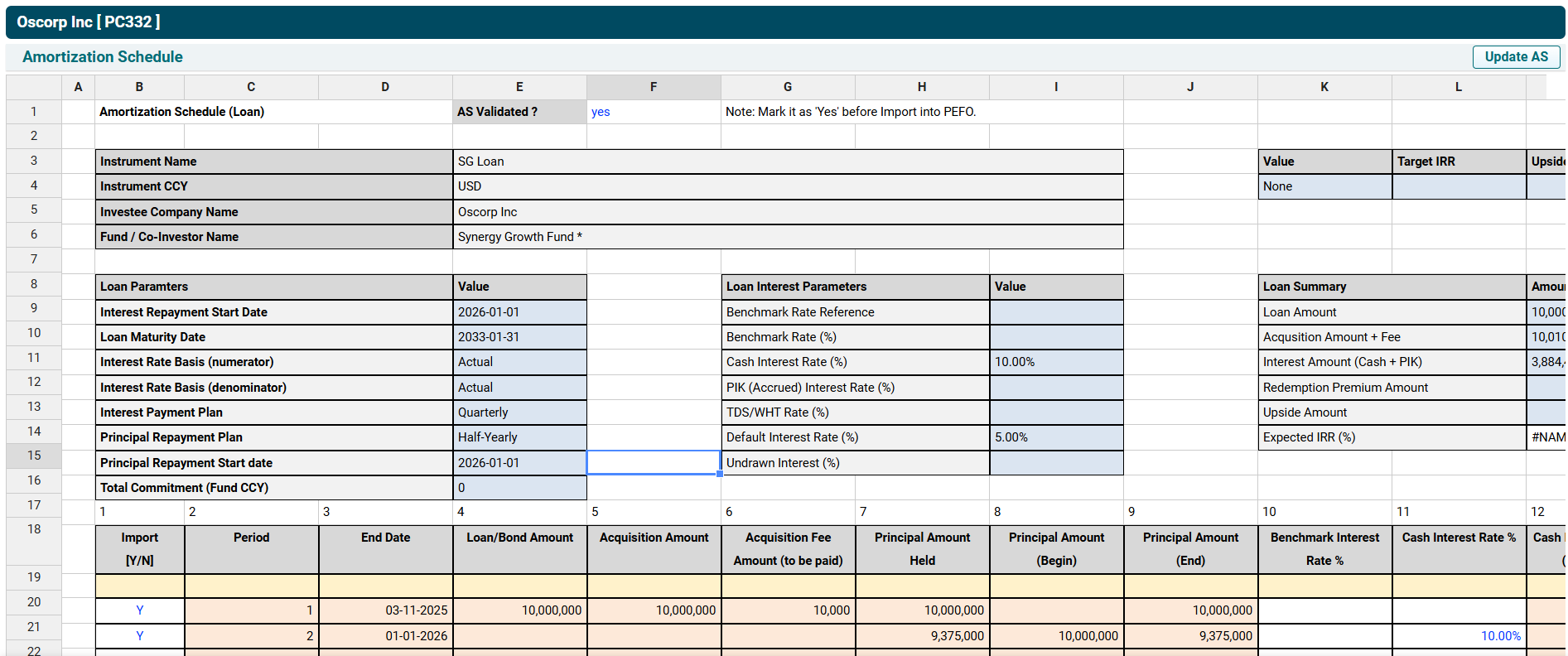Click the empty cell under Target IRR
1568x656 pixels.
point(1458,186)
